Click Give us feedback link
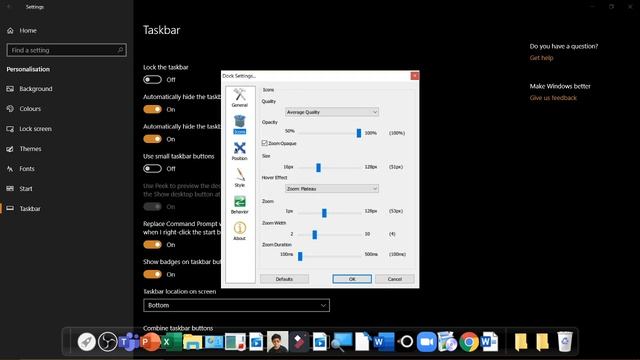 point(553,98)
